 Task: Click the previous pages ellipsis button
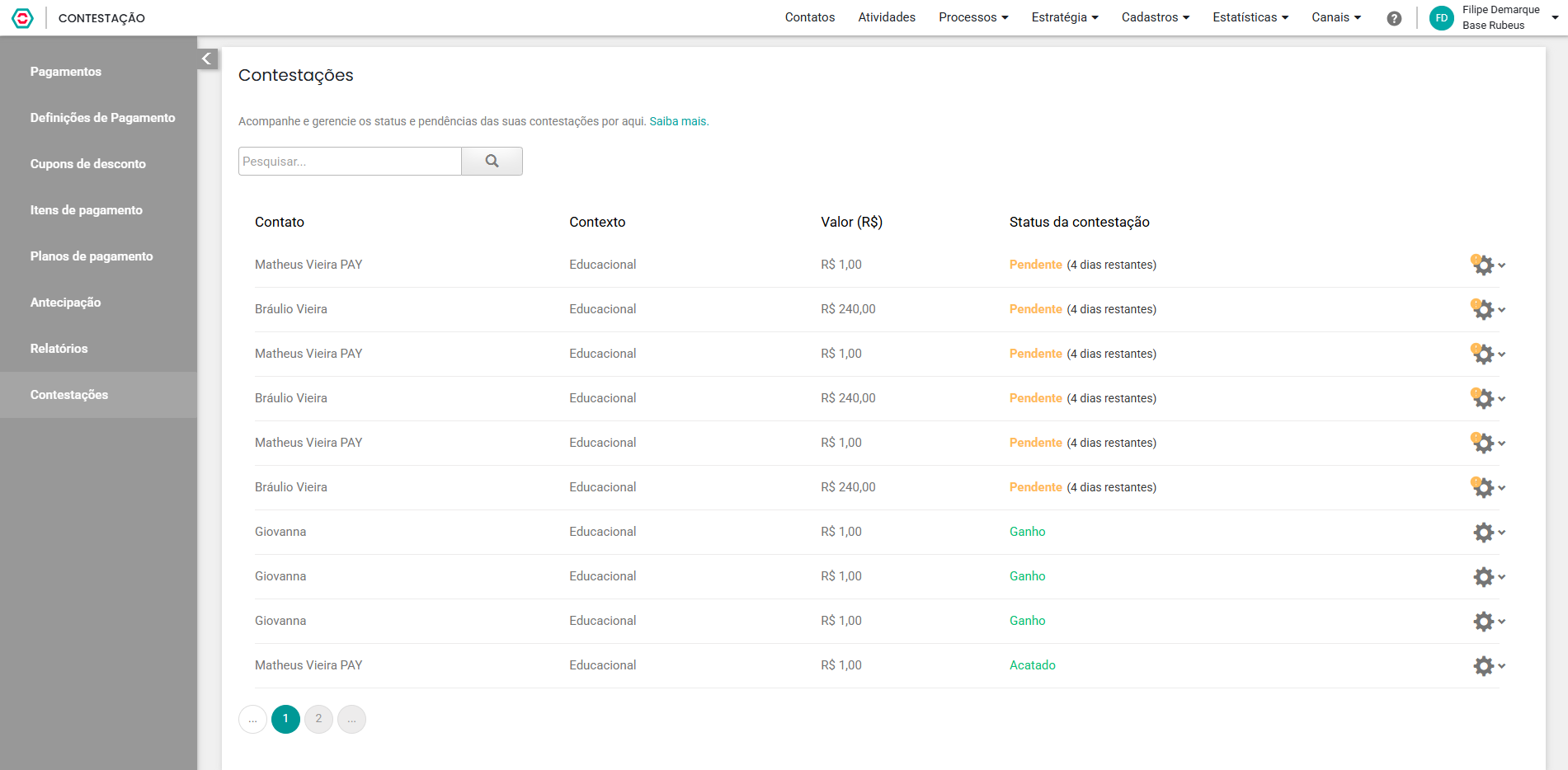[252, 719]
